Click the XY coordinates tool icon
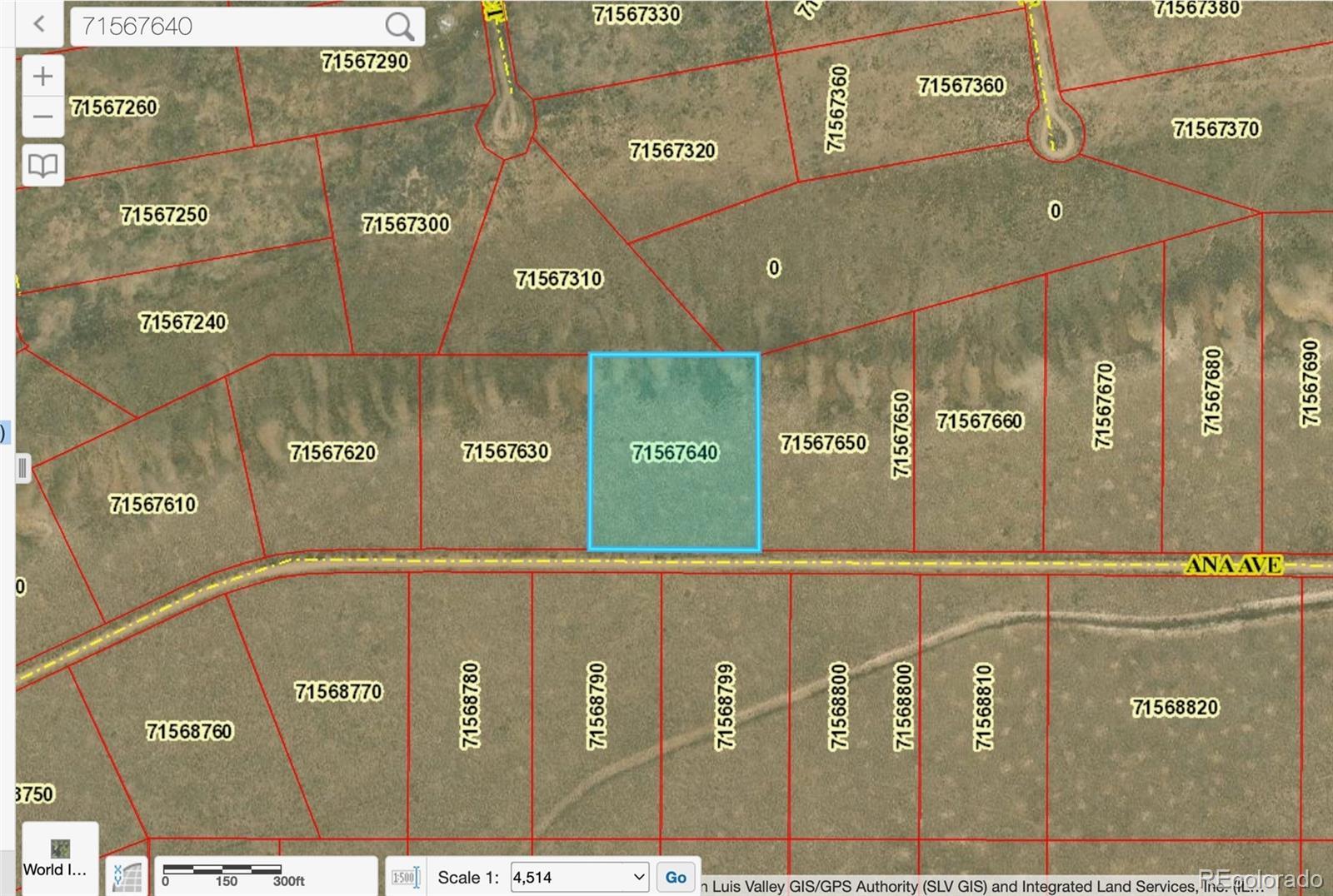Viewport: 1333px width, 896px height. click(127, 877)
